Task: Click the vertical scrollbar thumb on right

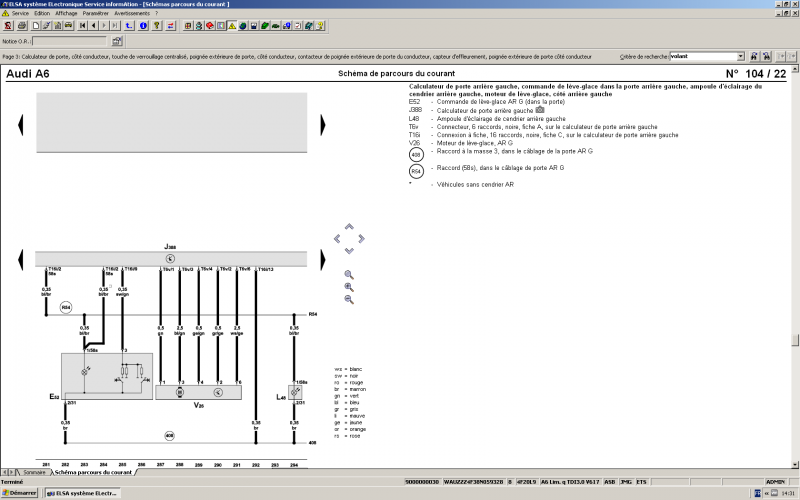Action: [x=795, y=340]
